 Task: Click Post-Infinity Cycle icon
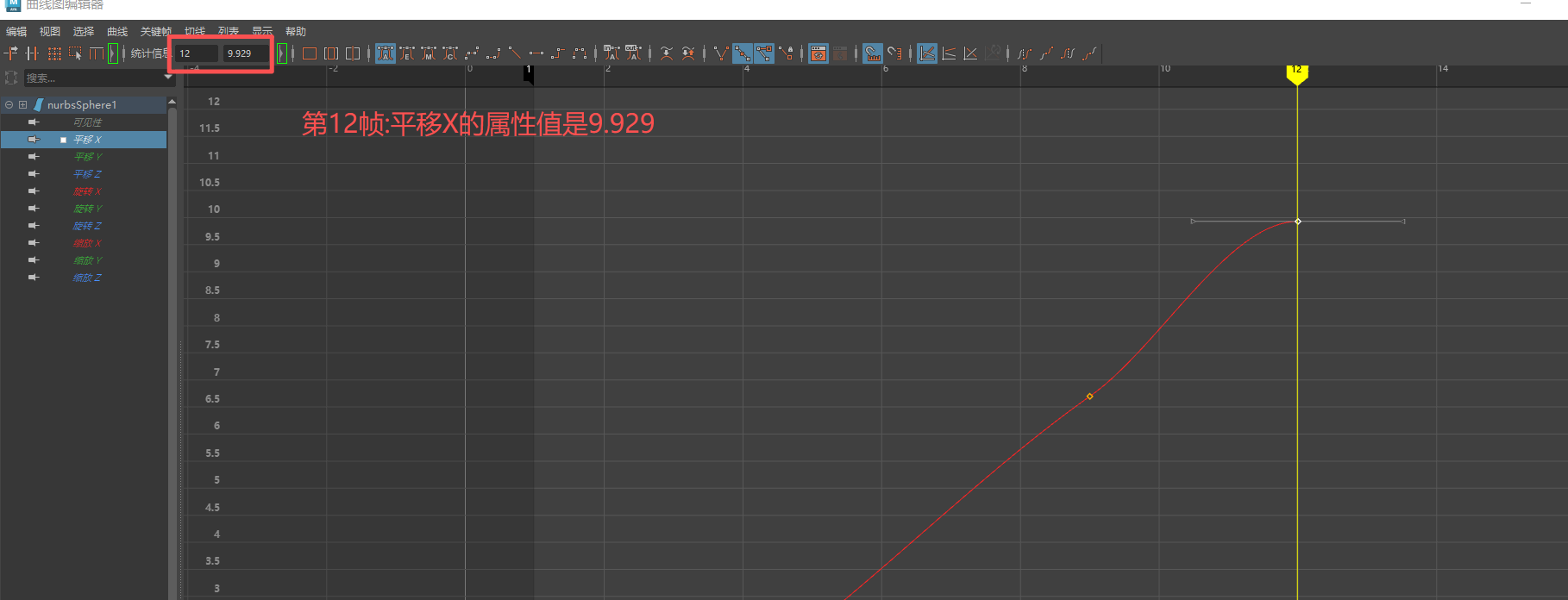pos(1068,53)
